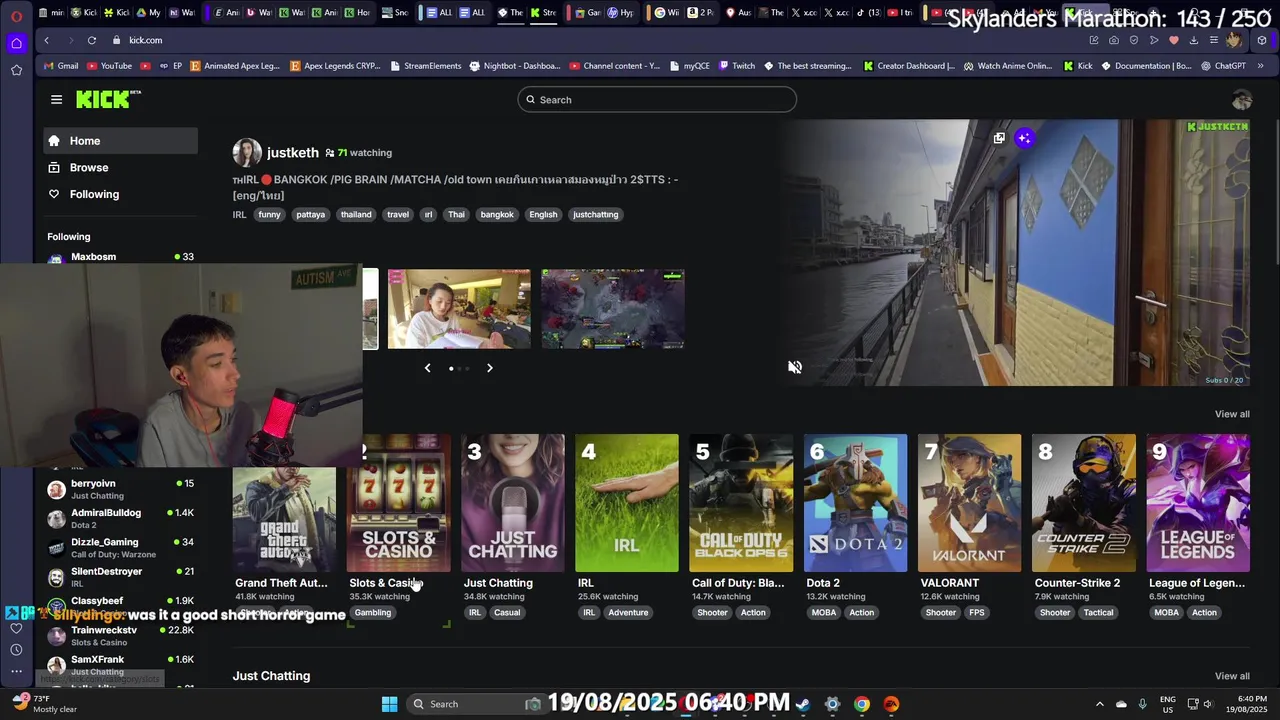Expand the bookmarks overflow chevron
1280x720 pixels.
(1260, 66)
